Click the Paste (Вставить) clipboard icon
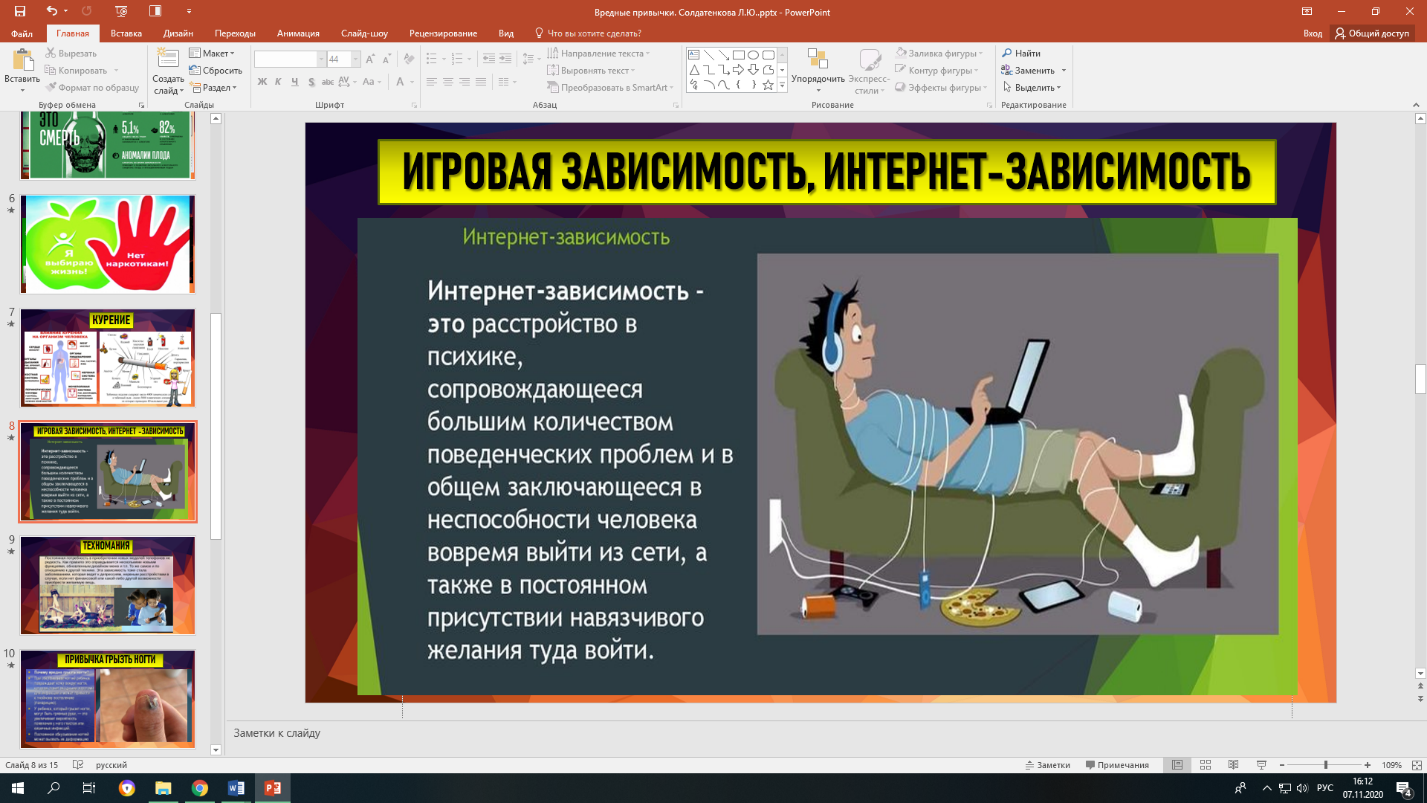1427x803 pixels. click(22, 61)
